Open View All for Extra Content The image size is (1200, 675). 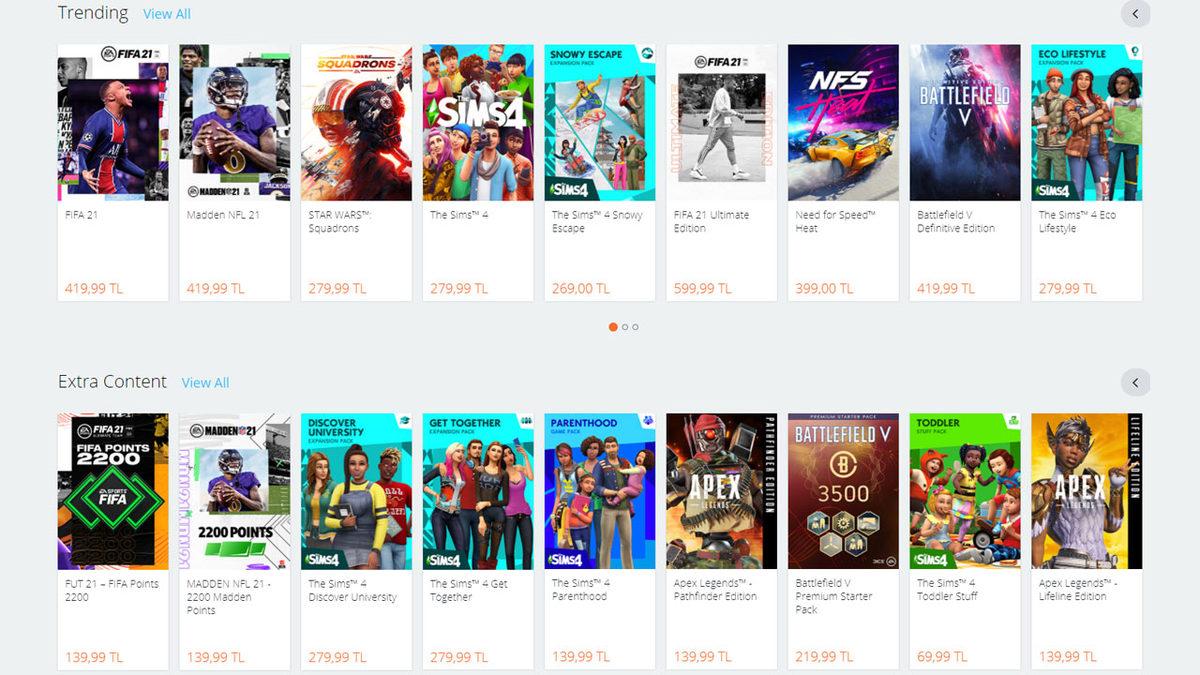tap(205, 383)
